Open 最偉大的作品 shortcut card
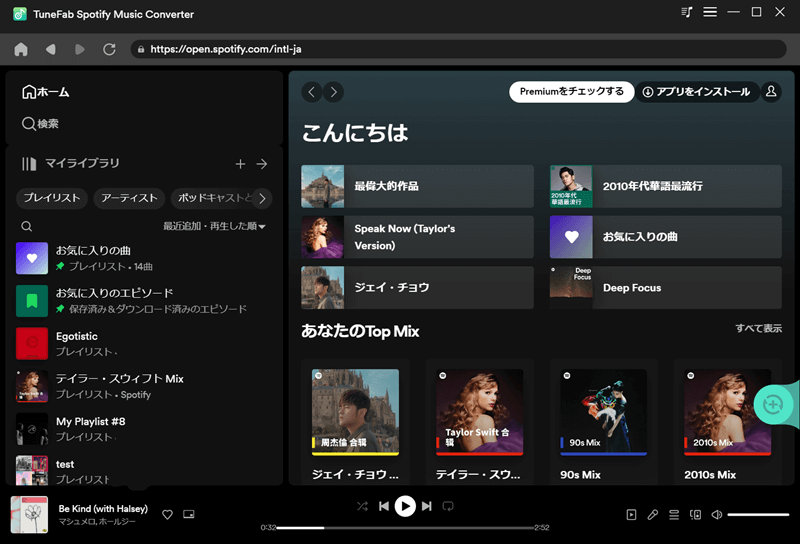Screen dimensions: 800x544 point(417,186)
